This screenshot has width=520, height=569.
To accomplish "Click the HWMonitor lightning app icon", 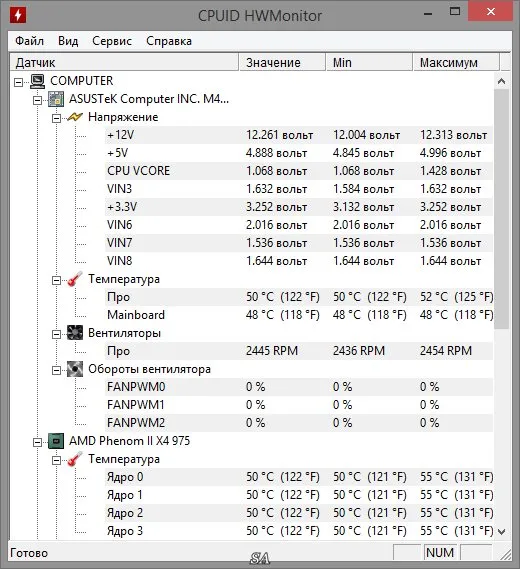I will click(x=18, y=15).
